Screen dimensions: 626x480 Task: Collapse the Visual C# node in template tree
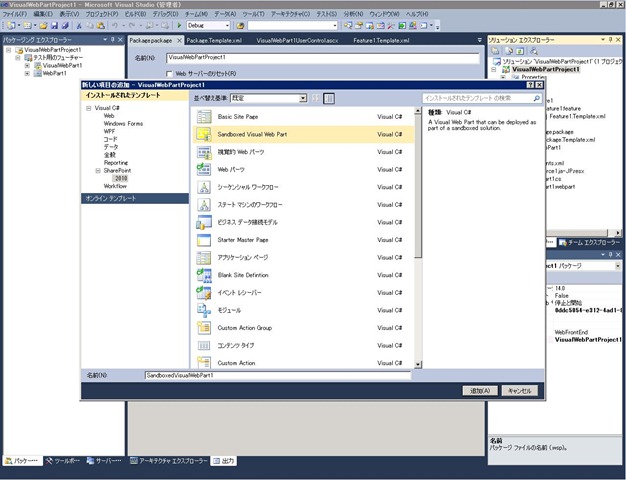[89, 108]
